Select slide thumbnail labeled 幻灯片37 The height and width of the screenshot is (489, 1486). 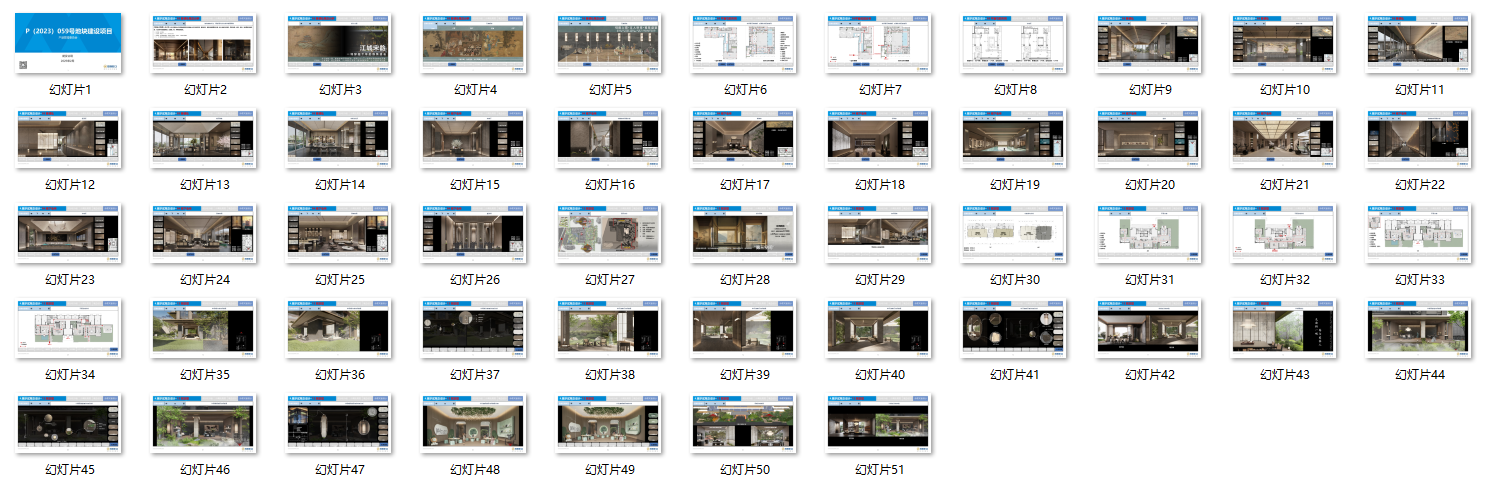pyautogui.click(x=474, y=329)
